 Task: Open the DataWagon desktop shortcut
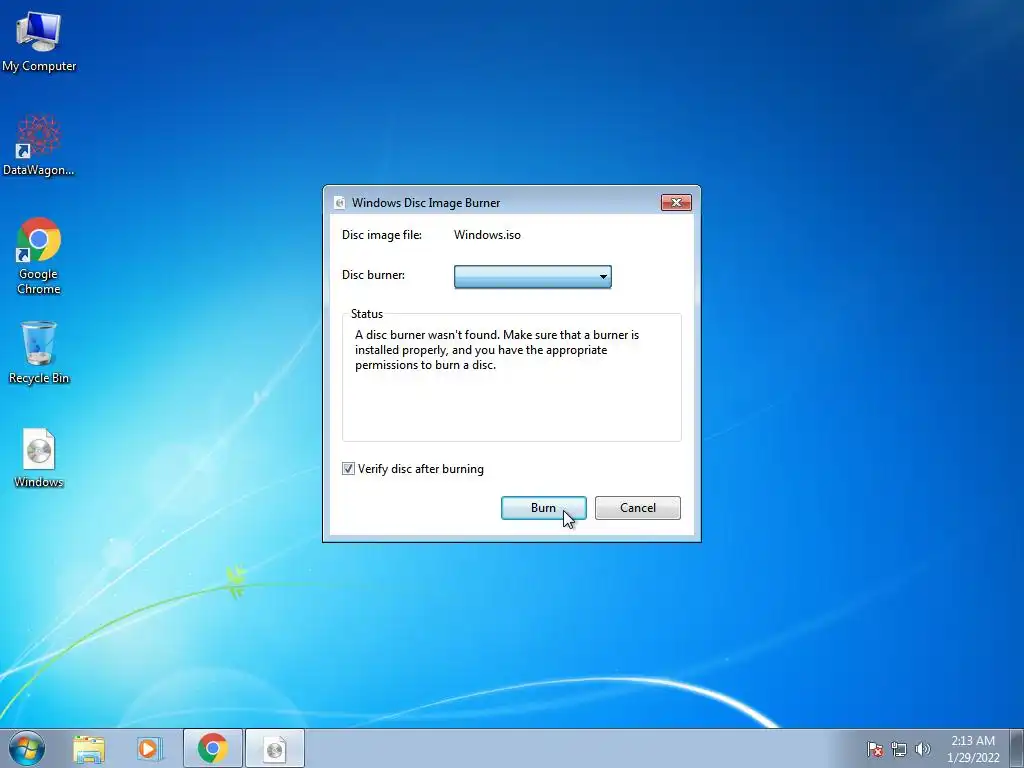(39, 145)
